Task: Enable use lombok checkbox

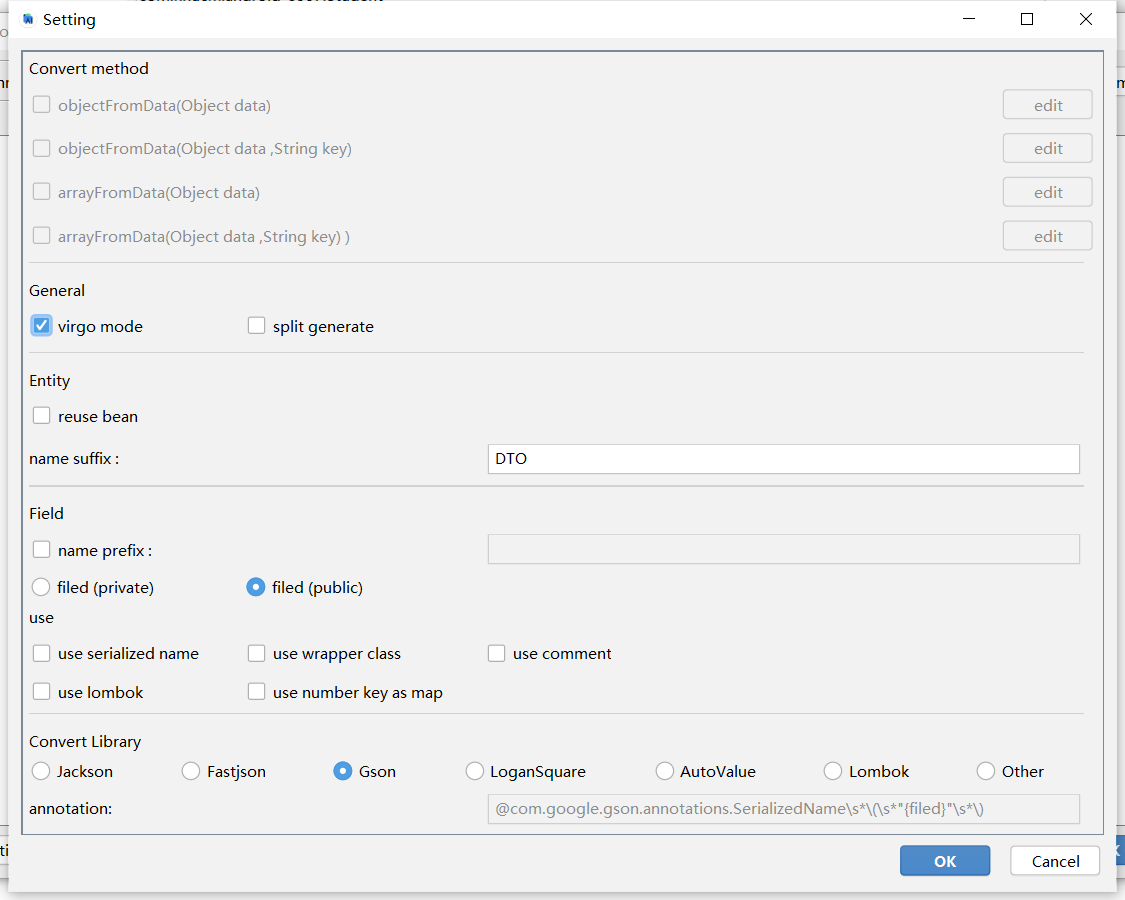Action: 42,692
